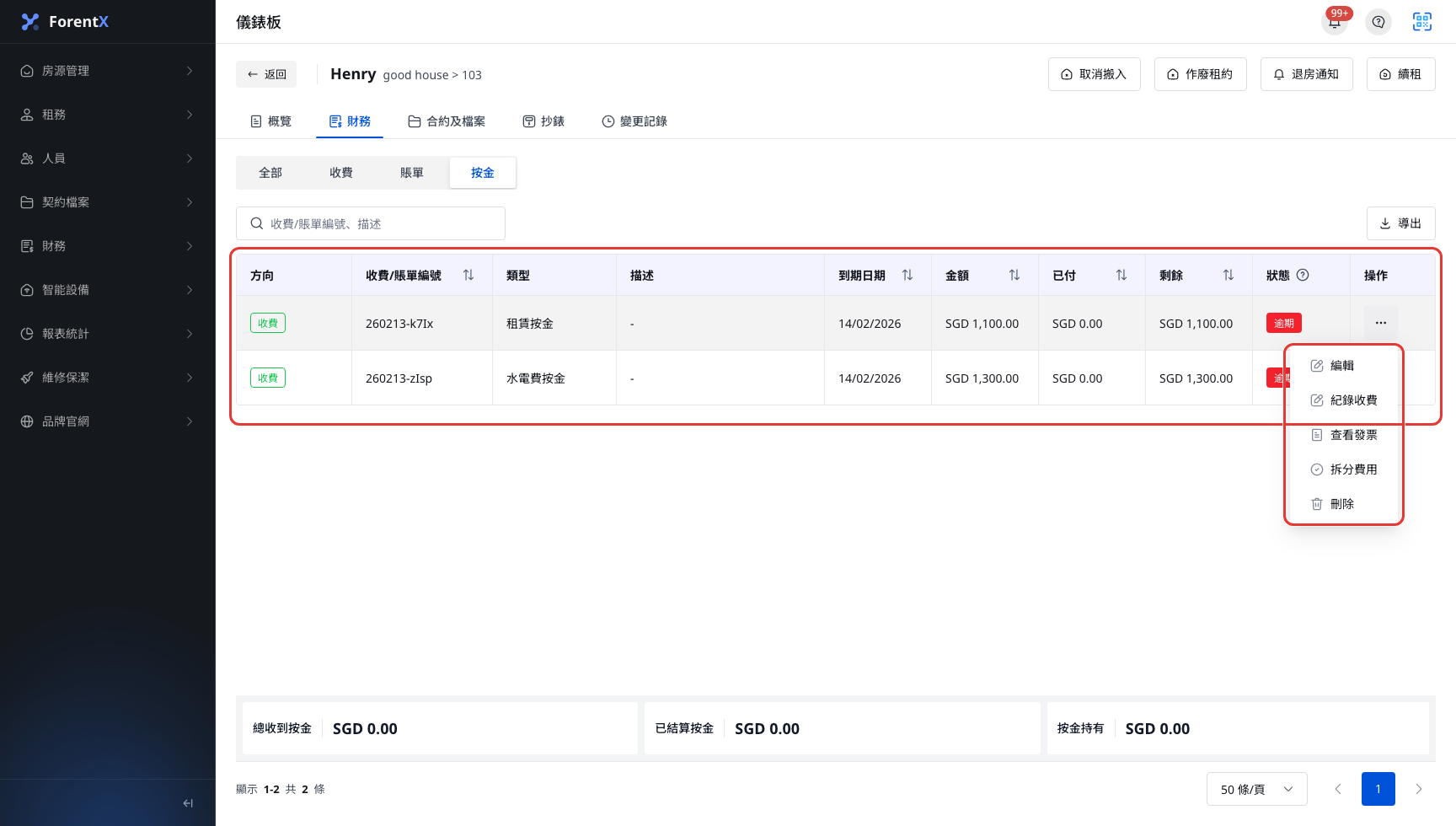Select the 全部 filter tab
The width and height of the screenshot is (1456, 826).
click(x=270, y=173)
